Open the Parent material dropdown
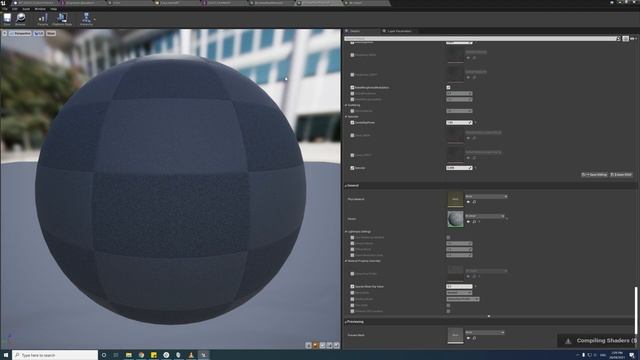The height and width of the screenshot is (360, 640). click(x=485, y=216)
